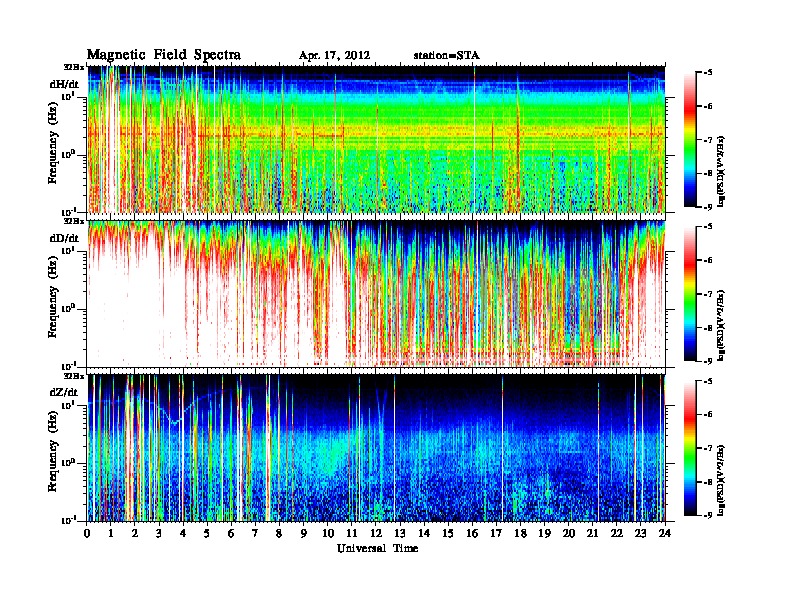The image size is (792, 612).
Task: Click the "station=STA" label
Action: (x=447, y=56)
